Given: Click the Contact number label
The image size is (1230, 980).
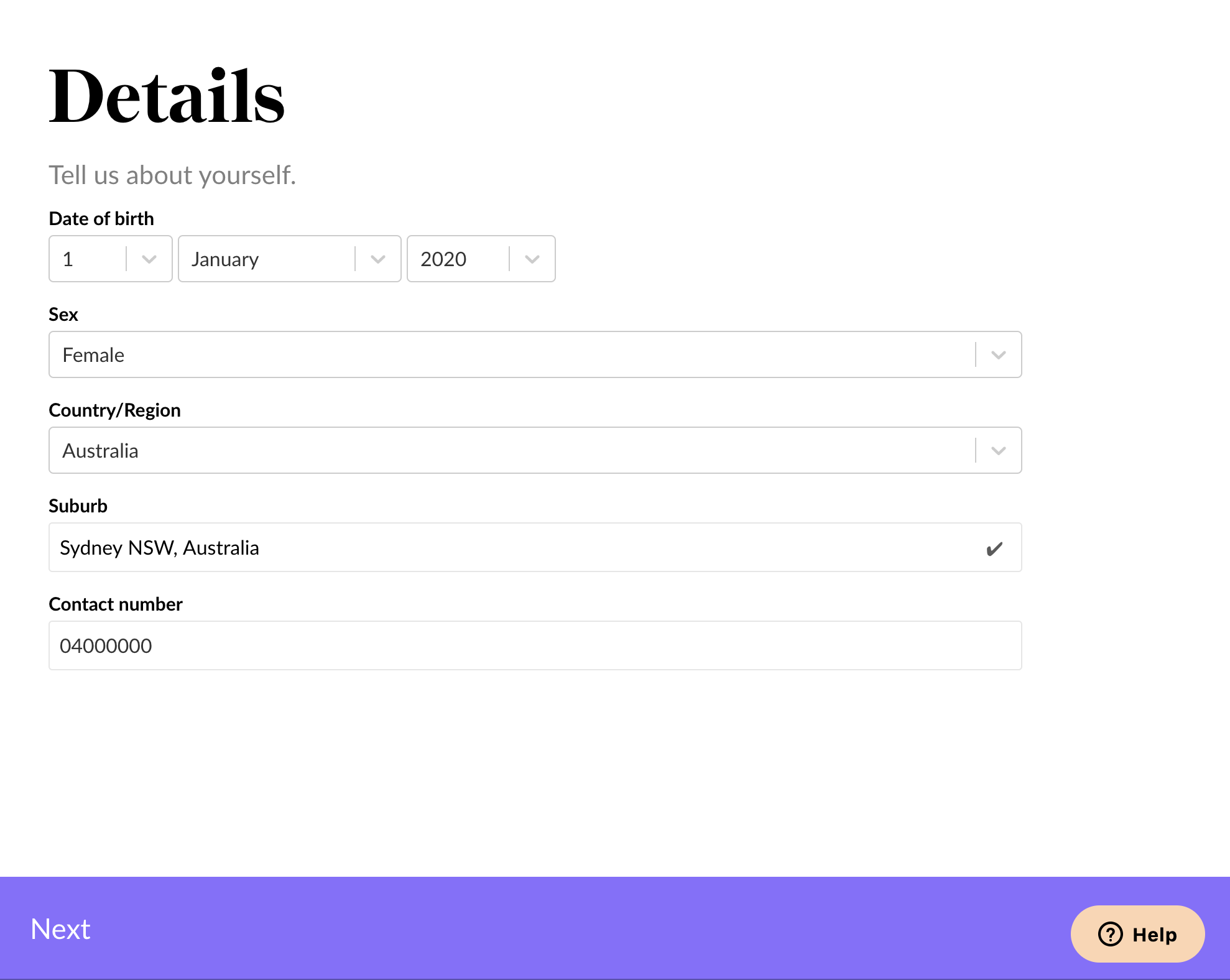Looking at the screenshot, I should 116,604.
